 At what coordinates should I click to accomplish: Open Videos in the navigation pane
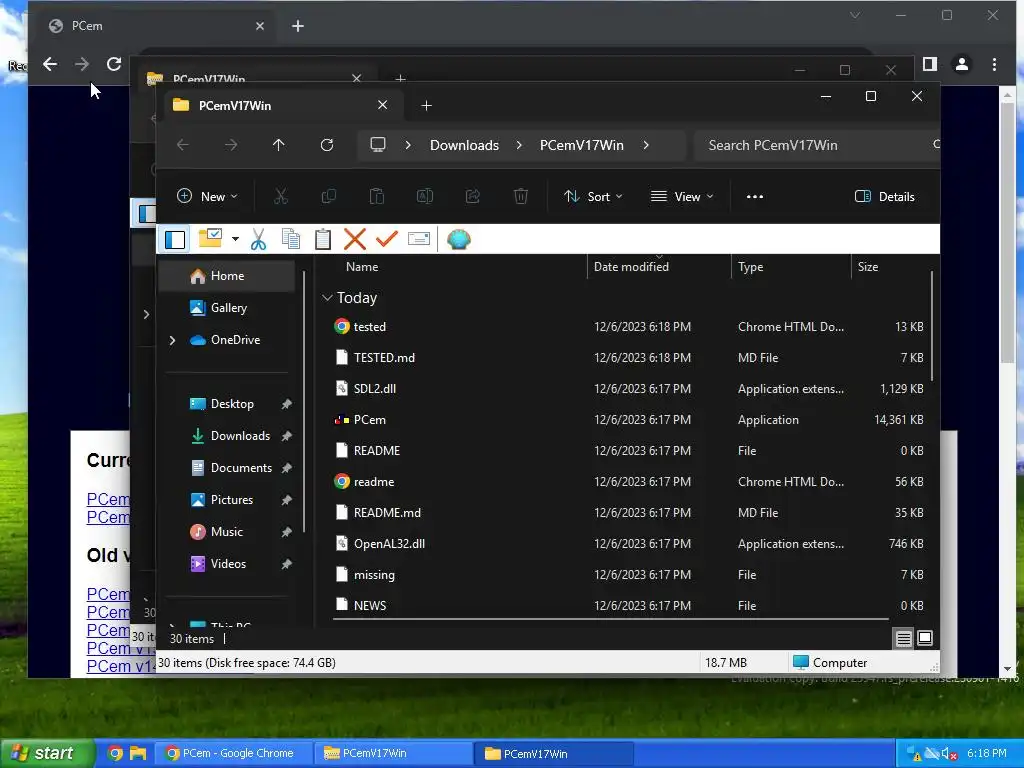pos(227,564)
